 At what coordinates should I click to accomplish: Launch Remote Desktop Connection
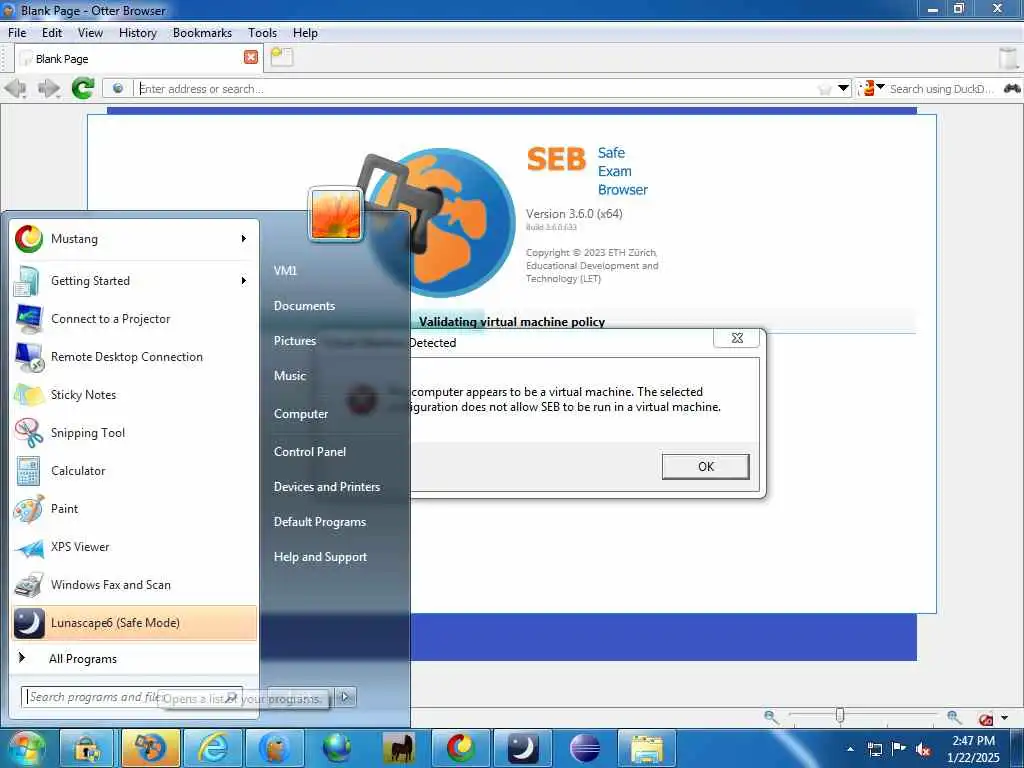134,357
